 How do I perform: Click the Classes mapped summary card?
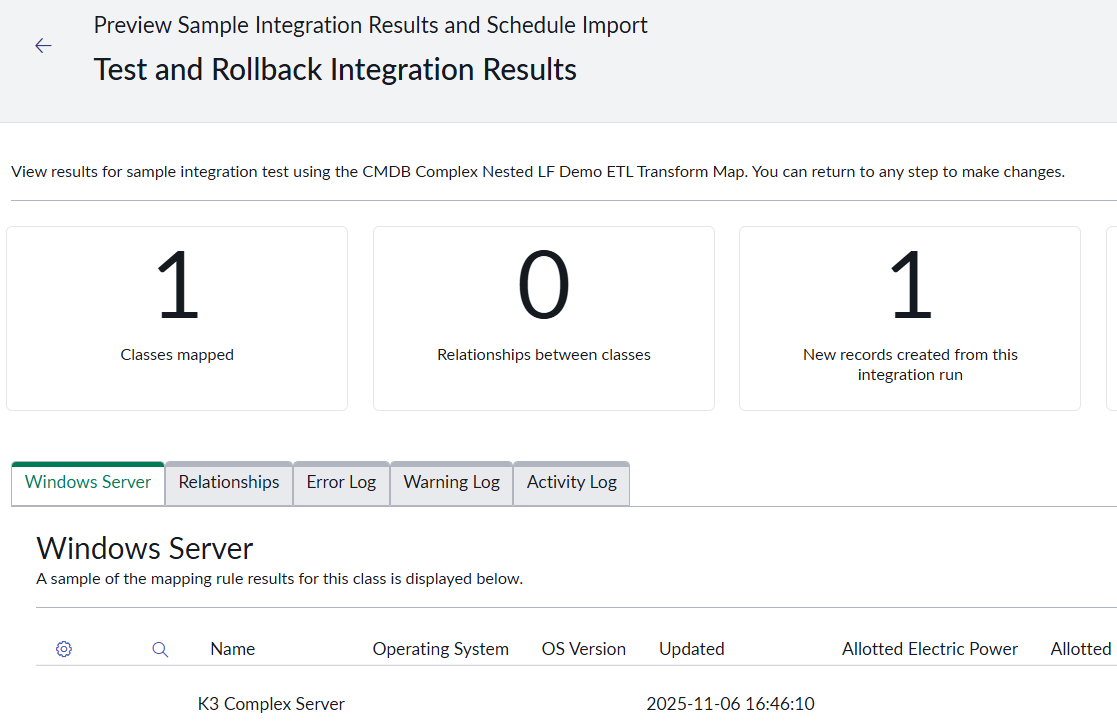[177, 318]
